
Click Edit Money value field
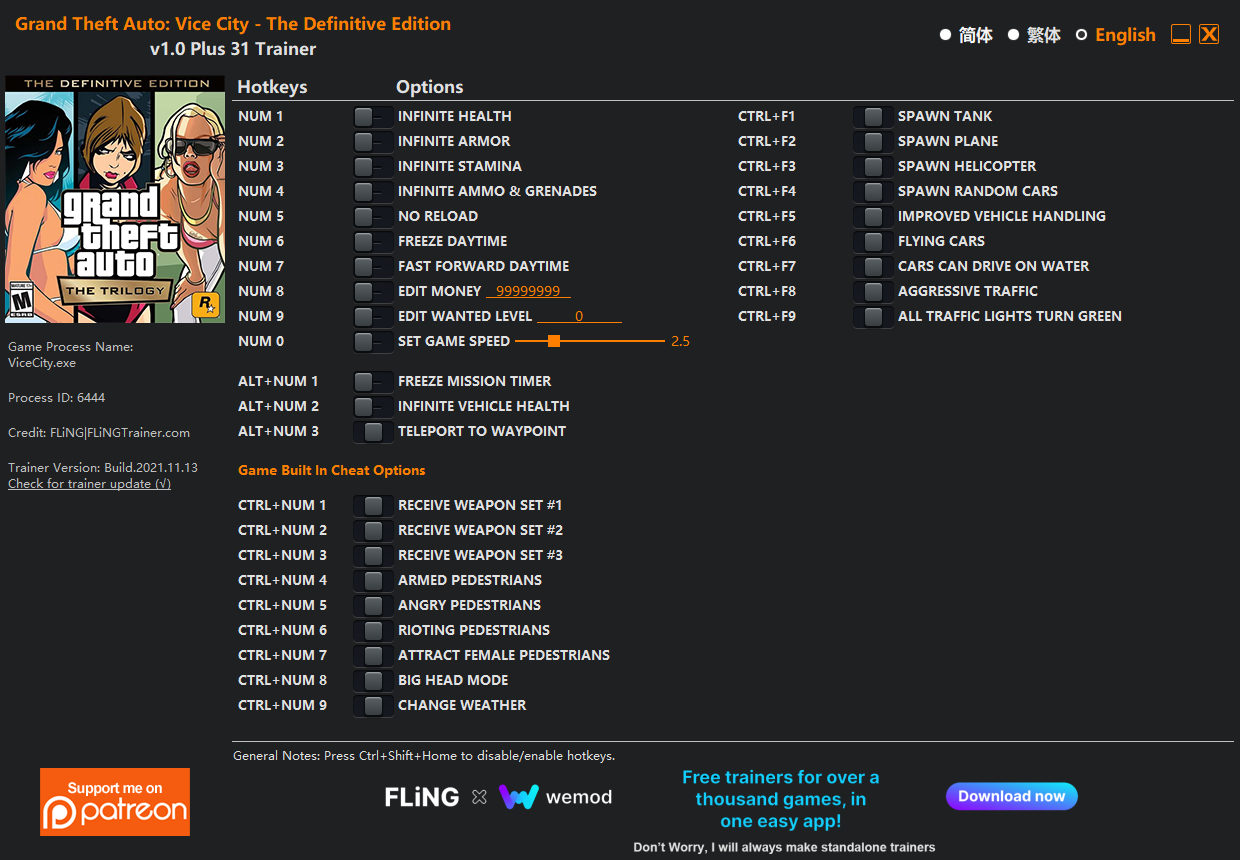pos(528,291)
